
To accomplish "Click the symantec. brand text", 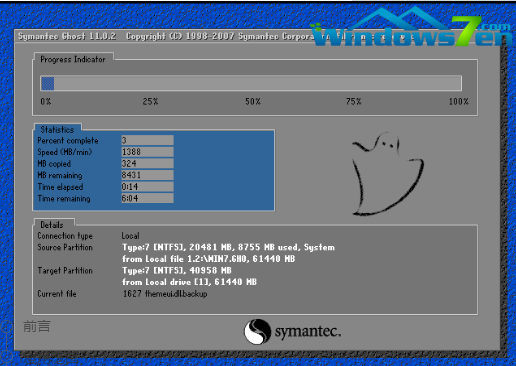I will click(x=308, y=332).
